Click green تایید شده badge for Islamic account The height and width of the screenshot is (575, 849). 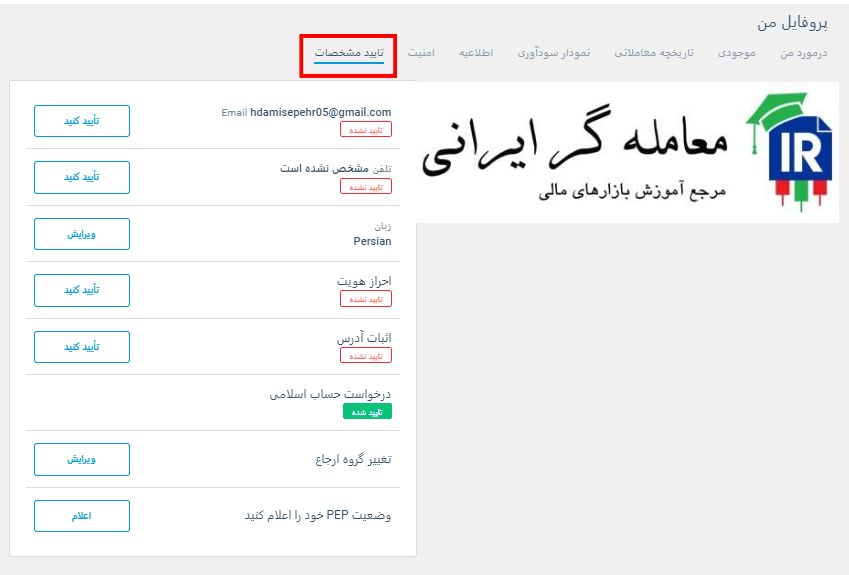point(367,412)
